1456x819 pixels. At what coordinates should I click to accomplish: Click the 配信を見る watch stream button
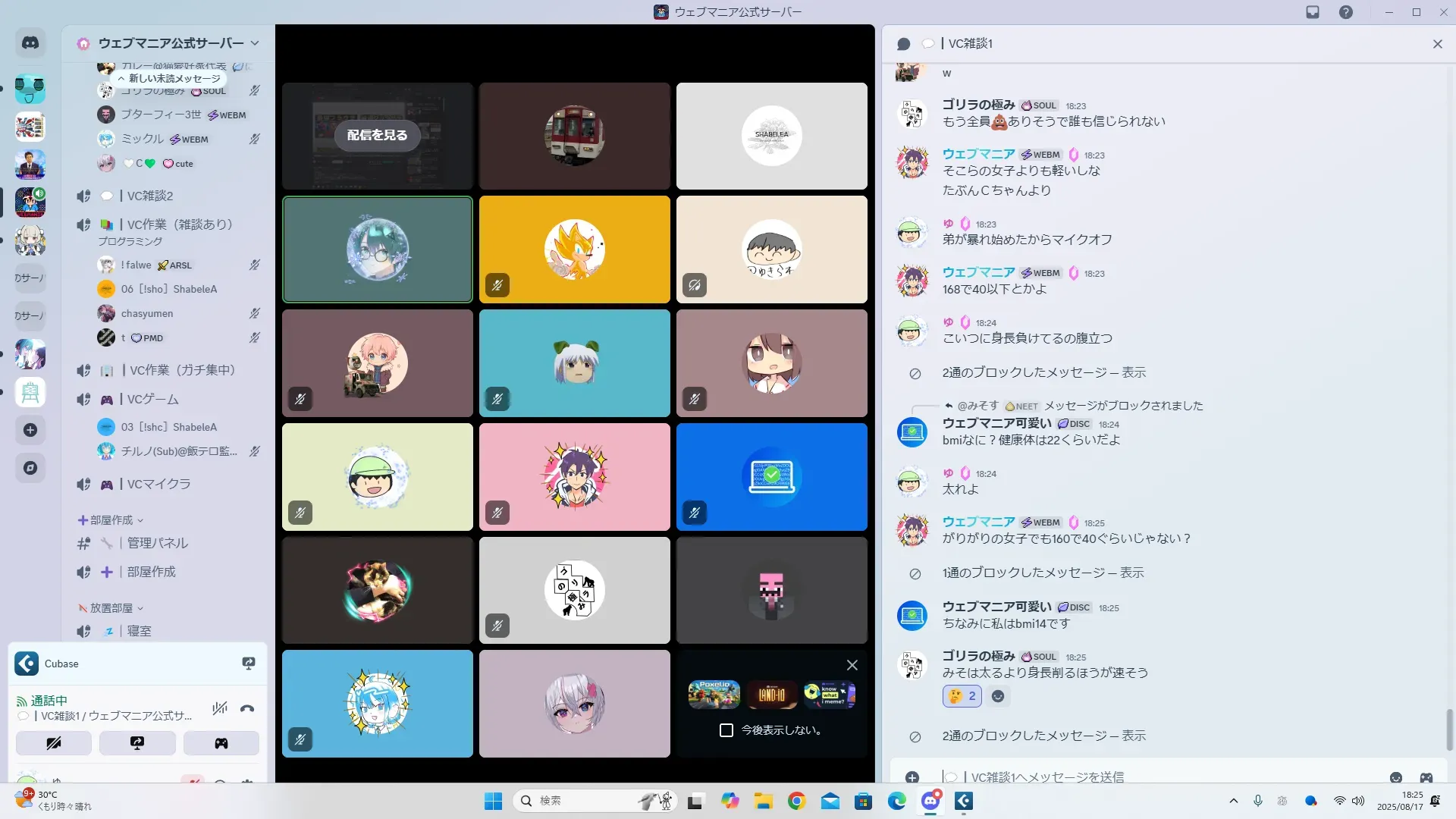click(377, 135)
